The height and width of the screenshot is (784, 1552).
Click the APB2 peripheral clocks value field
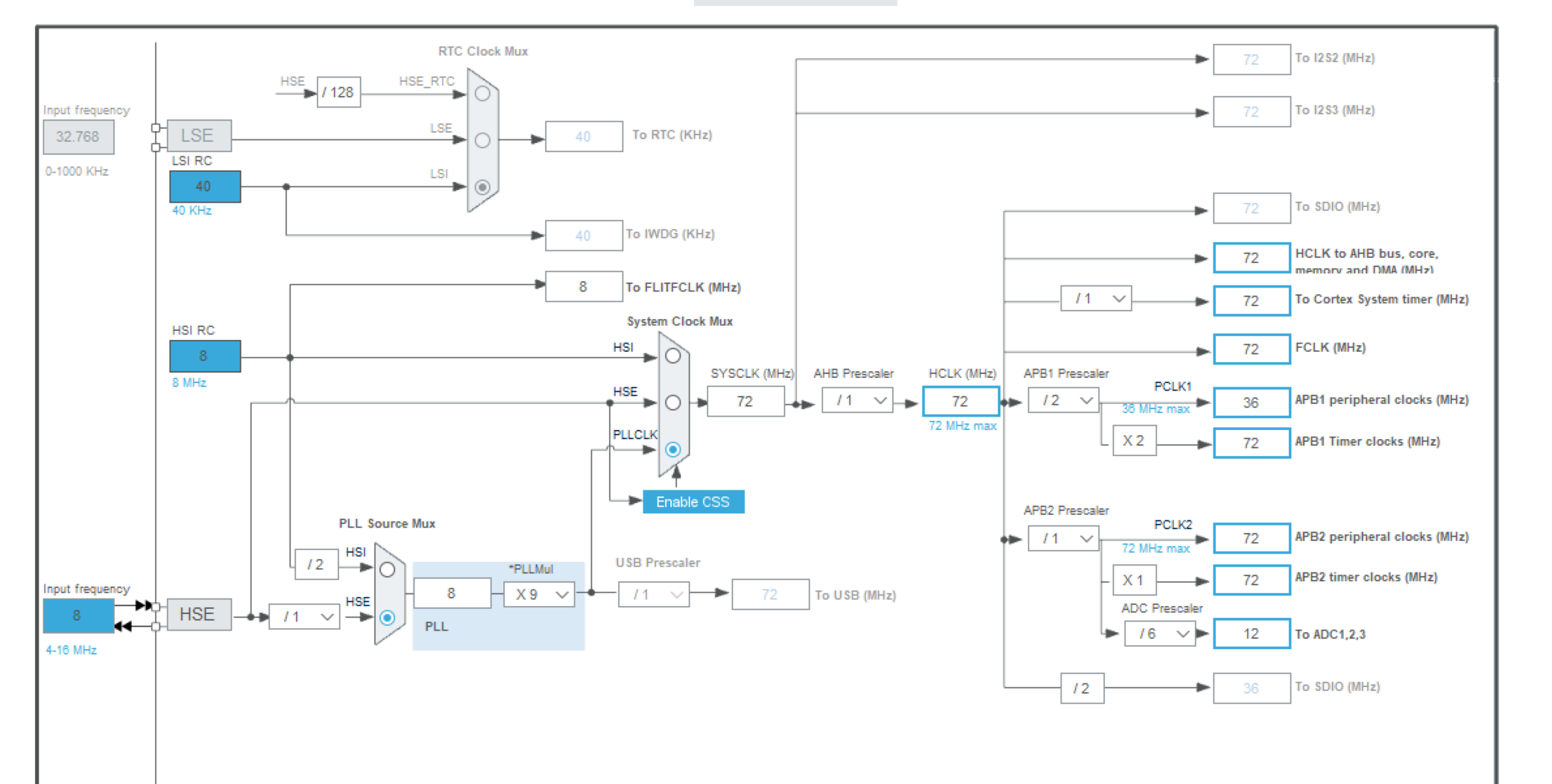click(1252, 538)
